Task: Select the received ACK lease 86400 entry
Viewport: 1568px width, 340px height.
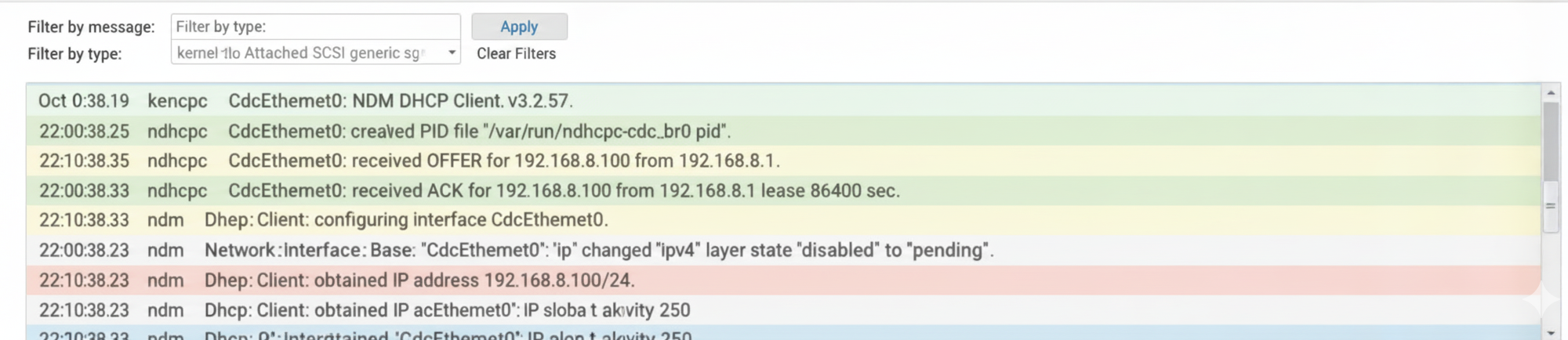Action: (x=563, y=190)
